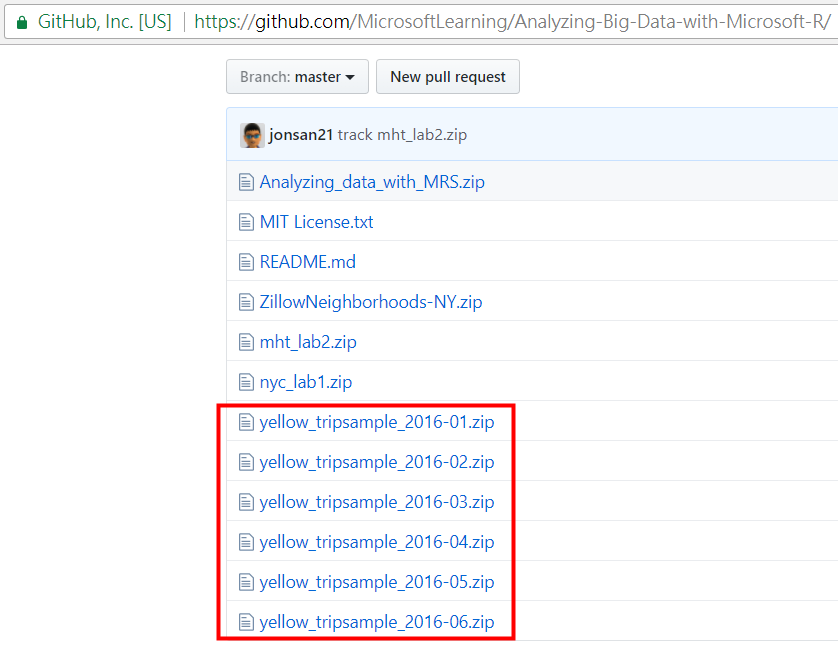The image size is (838, 647).
Task: Open the commit message track mht_lab2.zip
Action: point(402,135)
